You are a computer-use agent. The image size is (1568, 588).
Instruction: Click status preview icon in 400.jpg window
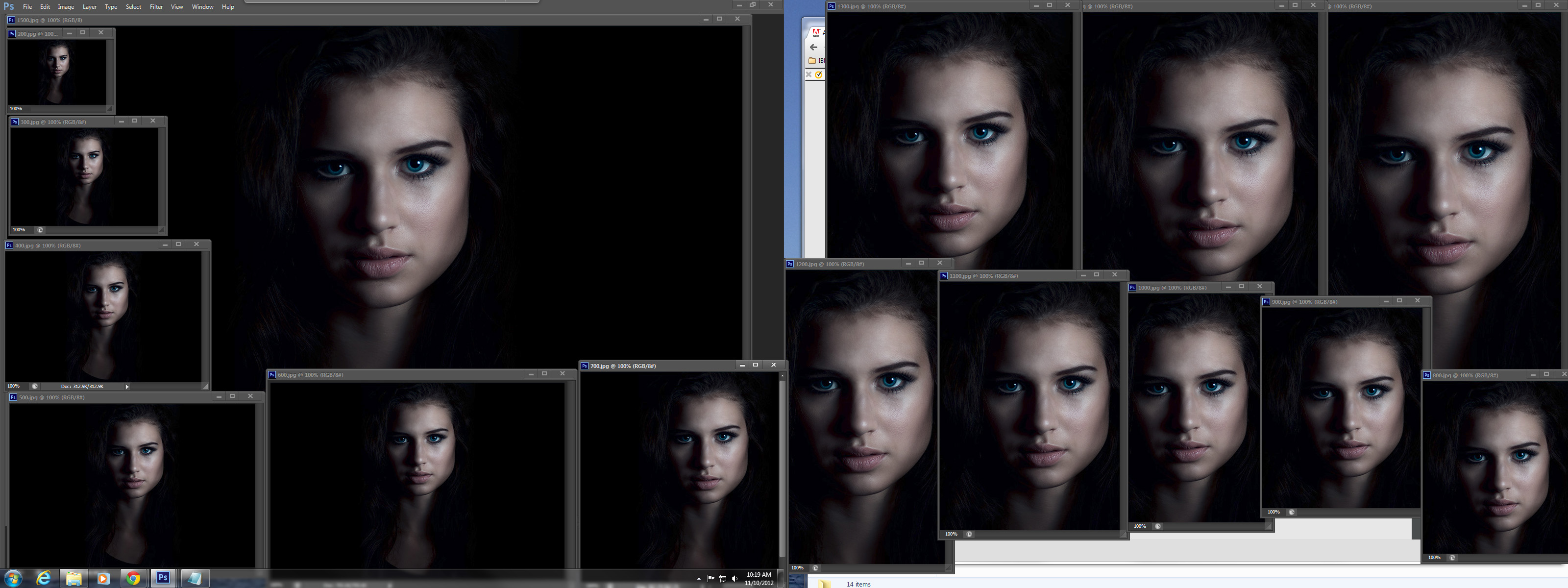(35, 386)
